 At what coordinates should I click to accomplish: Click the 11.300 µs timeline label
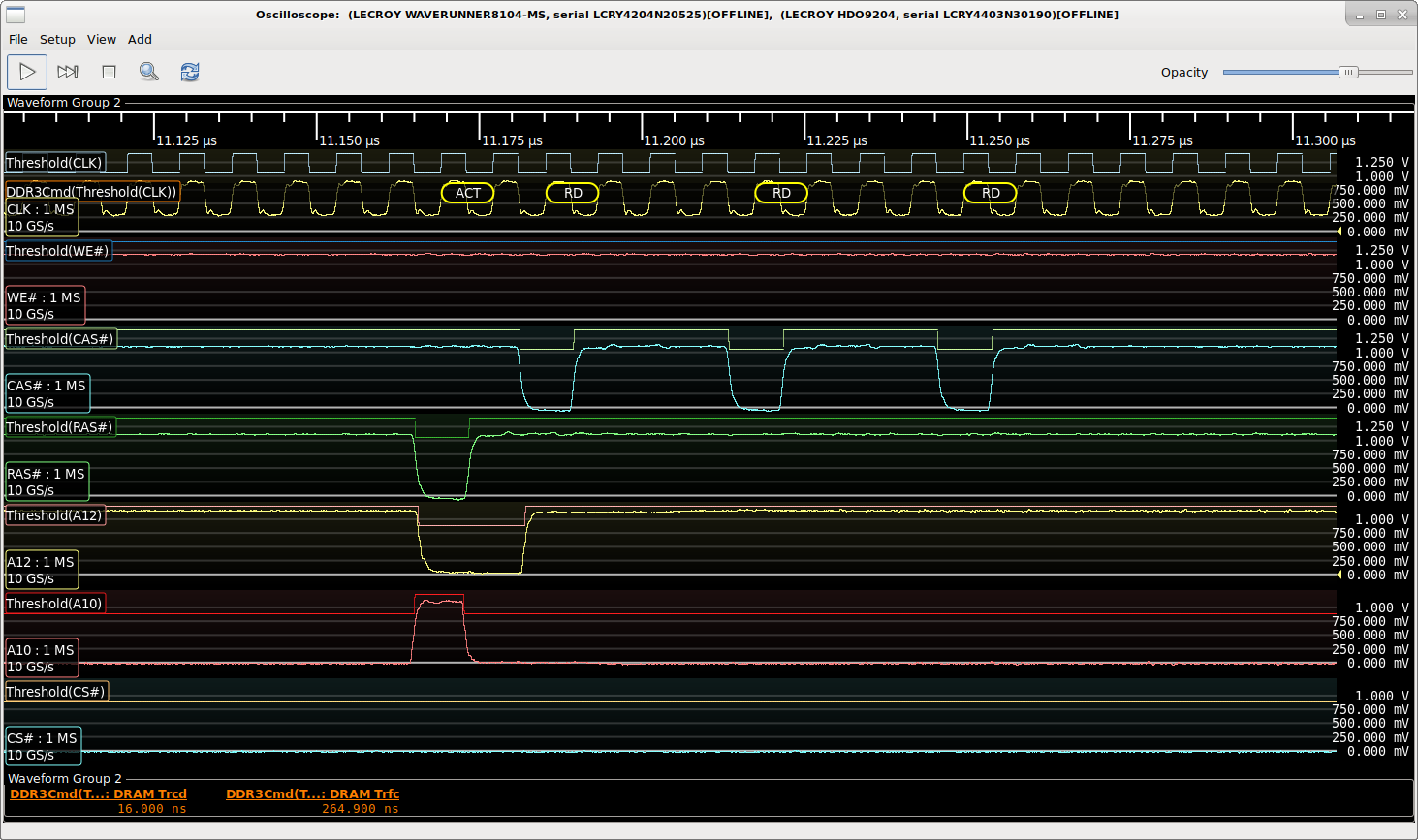coord(1326,140)
